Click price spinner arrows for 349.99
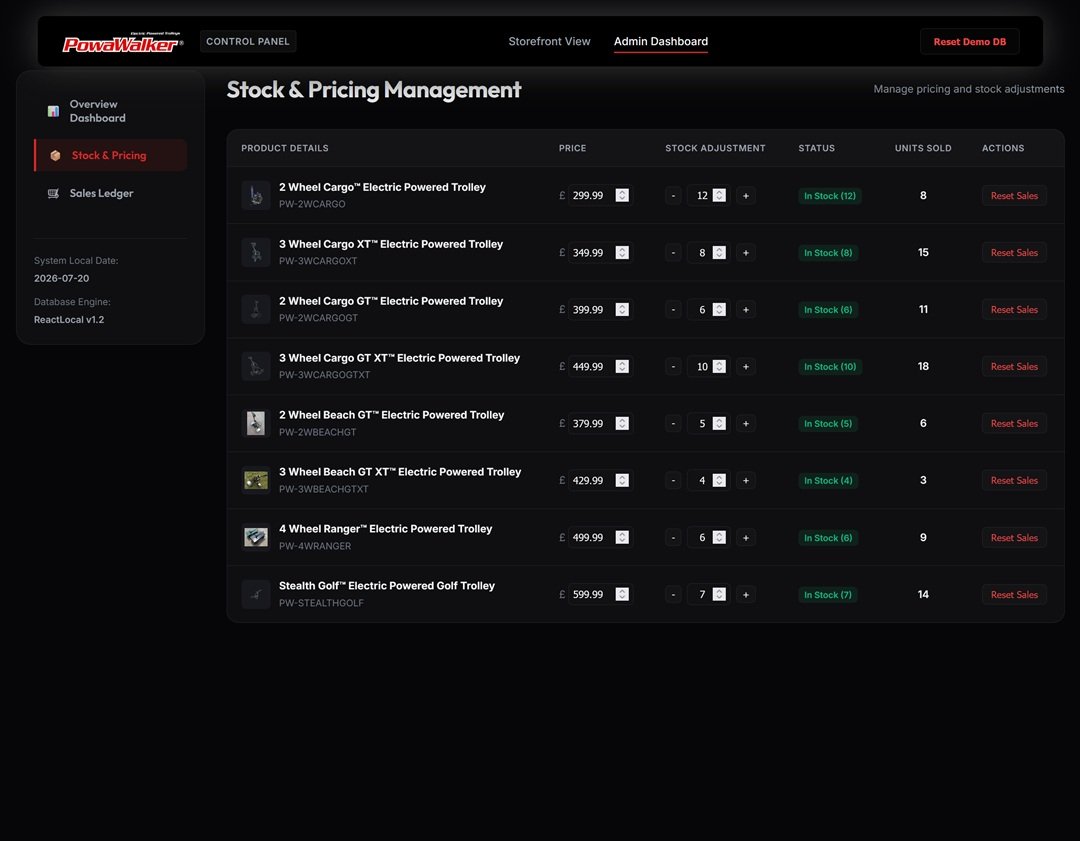Image resolution: width=1080 pixels, height=841 pixels. coord(622,253)
